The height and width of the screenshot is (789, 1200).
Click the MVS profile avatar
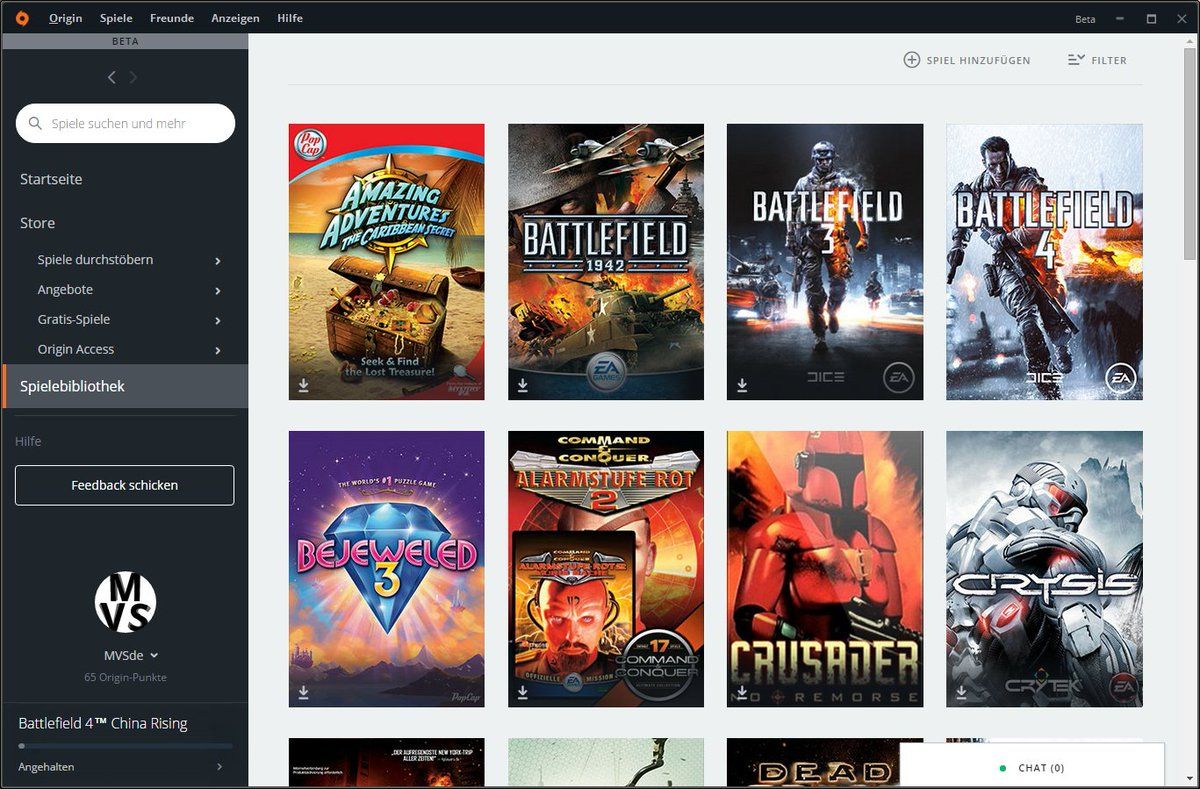point(125,602)
